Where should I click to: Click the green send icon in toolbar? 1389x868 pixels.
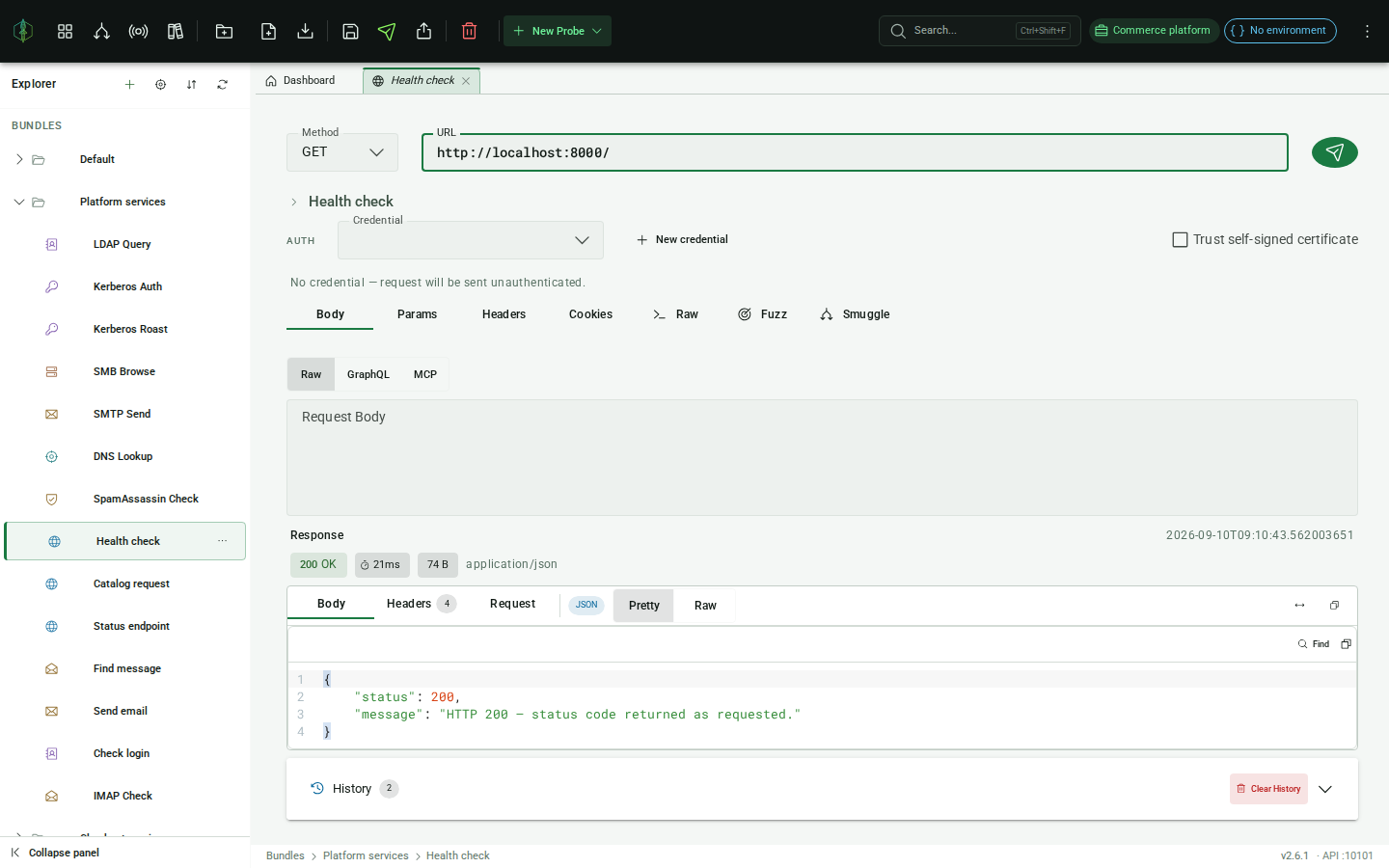click(387, 31)
